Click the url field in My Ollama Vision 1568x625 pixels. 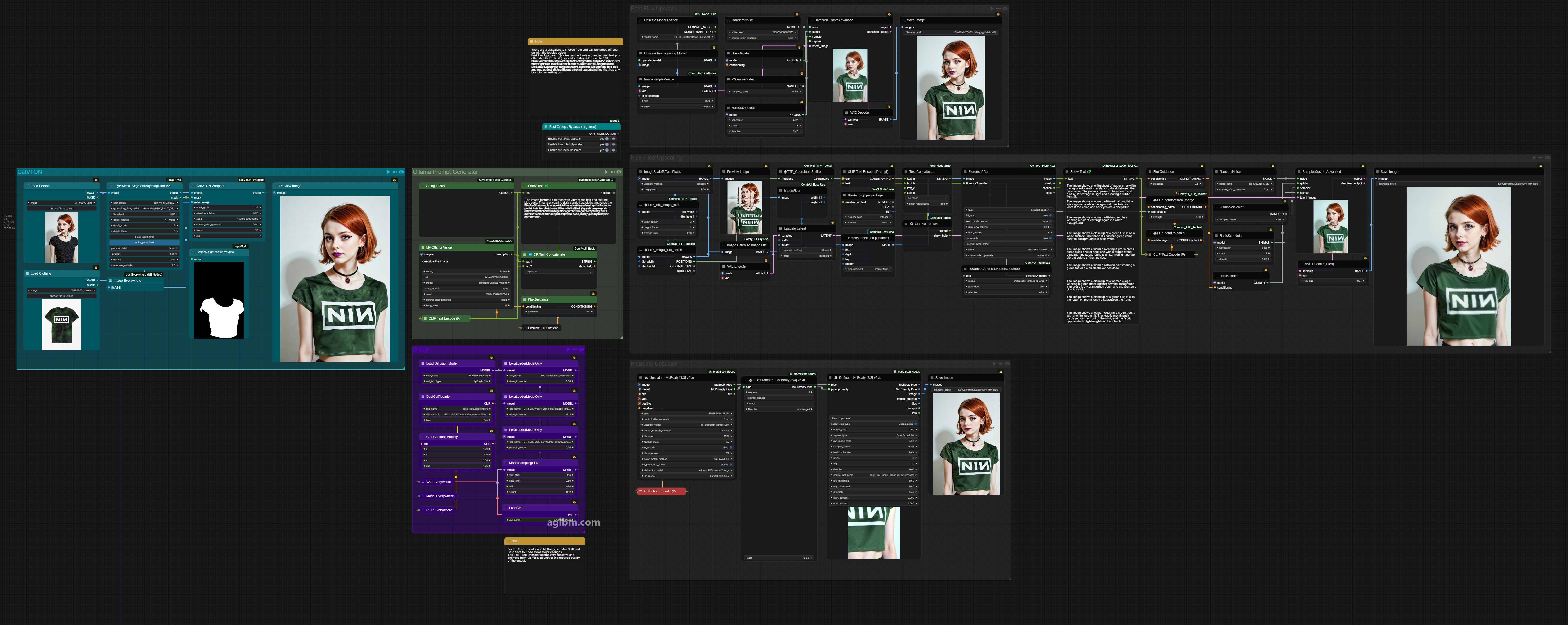(467, 277)
